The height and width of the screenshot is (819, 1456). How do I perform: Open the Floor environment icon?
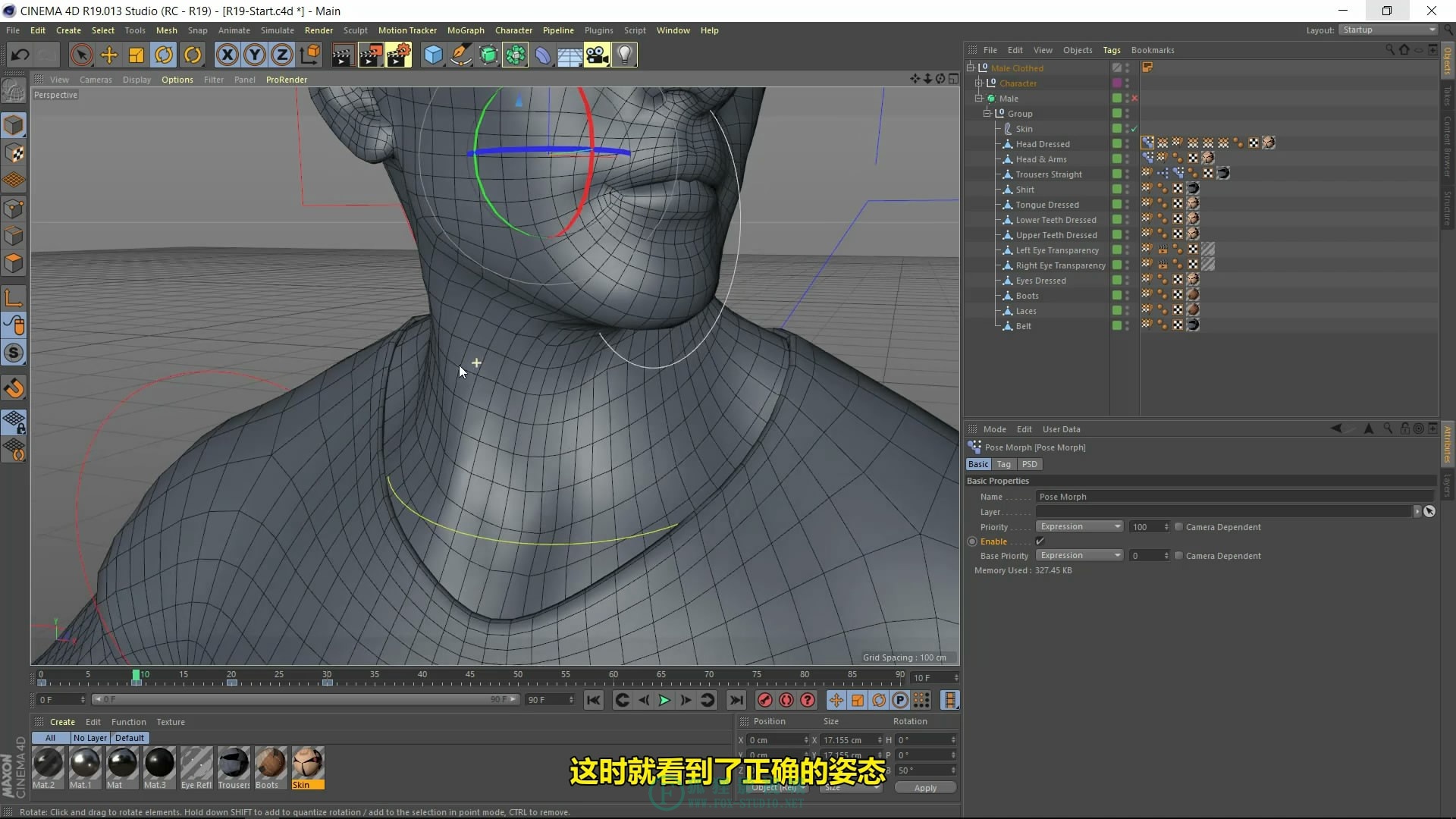(x=570, y=55)
